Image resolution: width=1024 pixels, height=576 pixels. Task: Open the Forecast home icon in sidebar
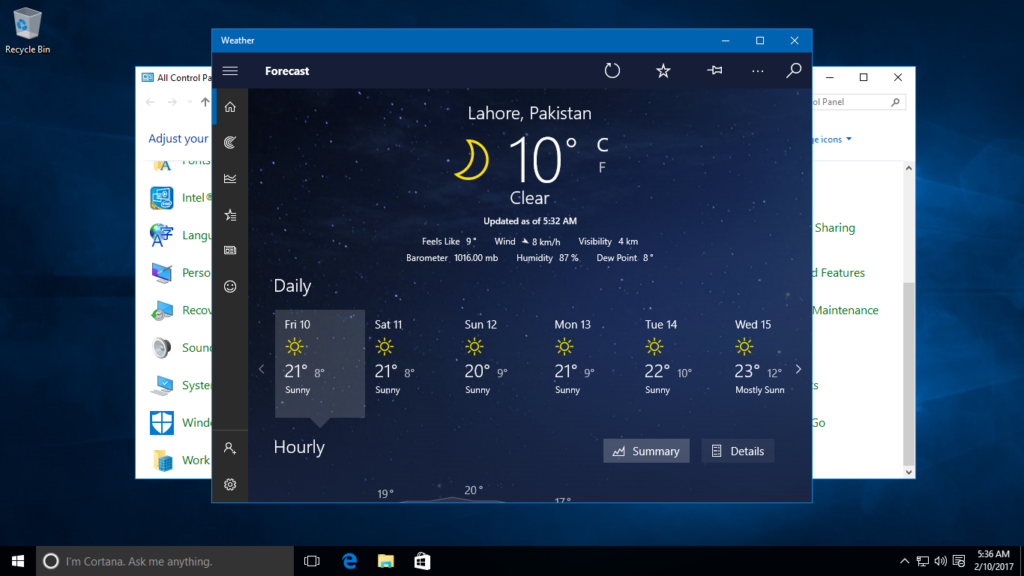pos(230,106)
